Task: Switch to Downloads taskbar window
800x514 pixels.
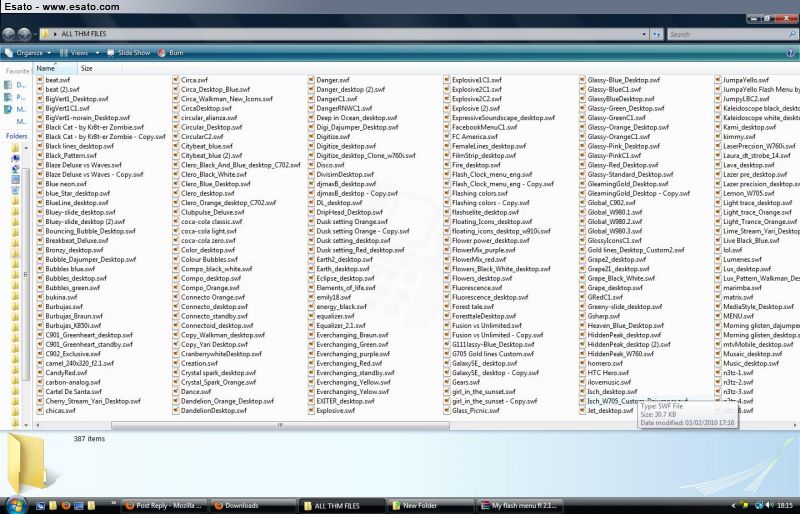Action: tap(241, 505)
